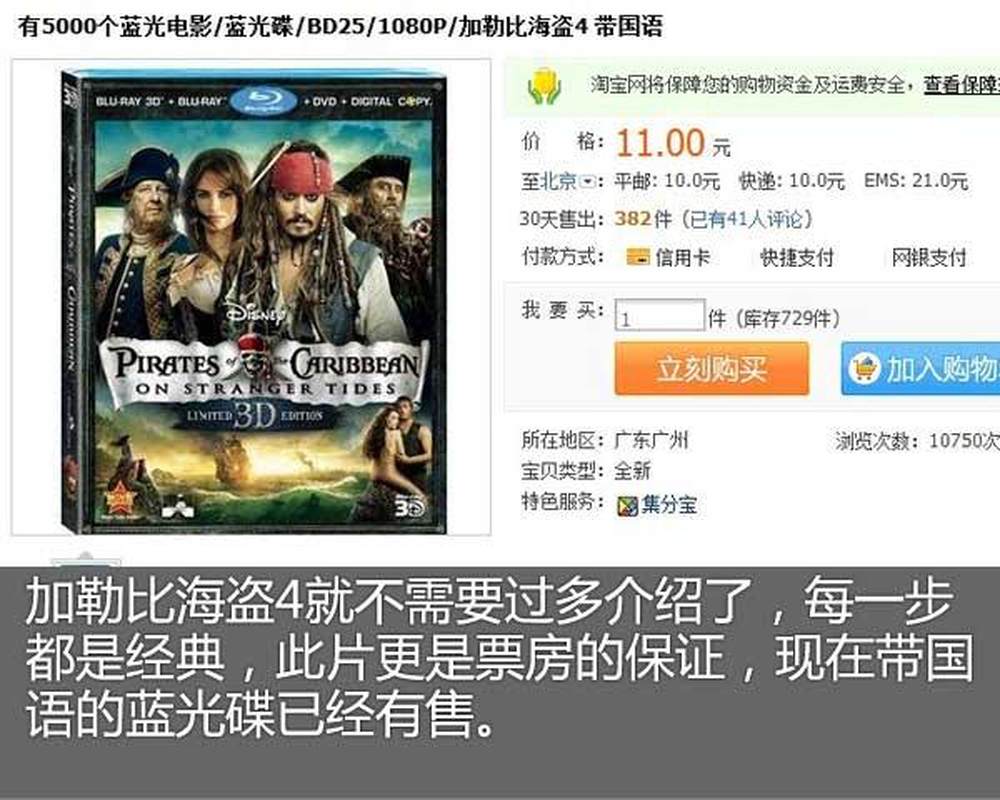
Task: Click the 3D badge on cover corner
Action: [409, 507]
